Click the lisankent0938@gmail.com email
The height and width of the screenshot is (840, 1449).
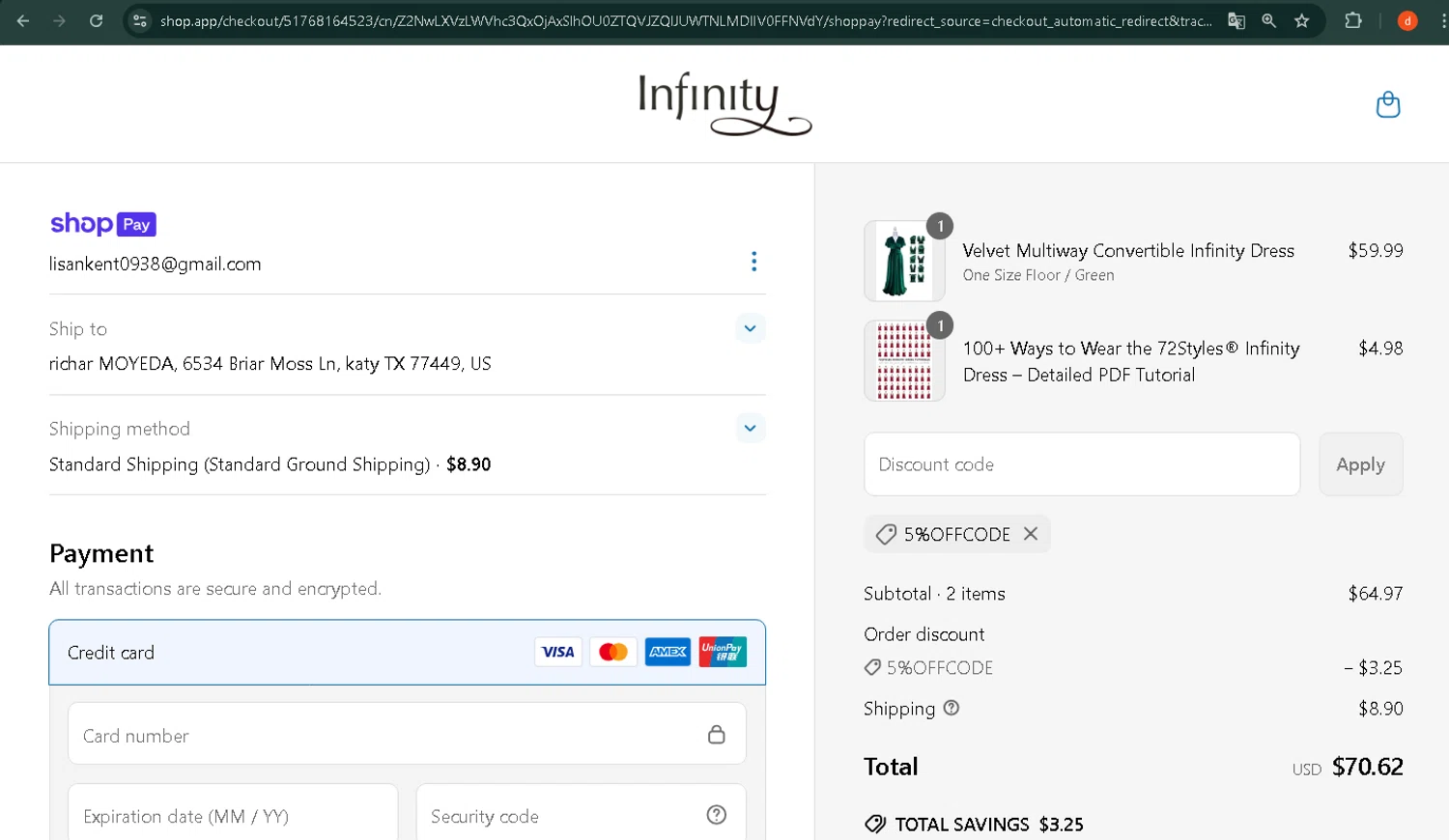(156, 264)
